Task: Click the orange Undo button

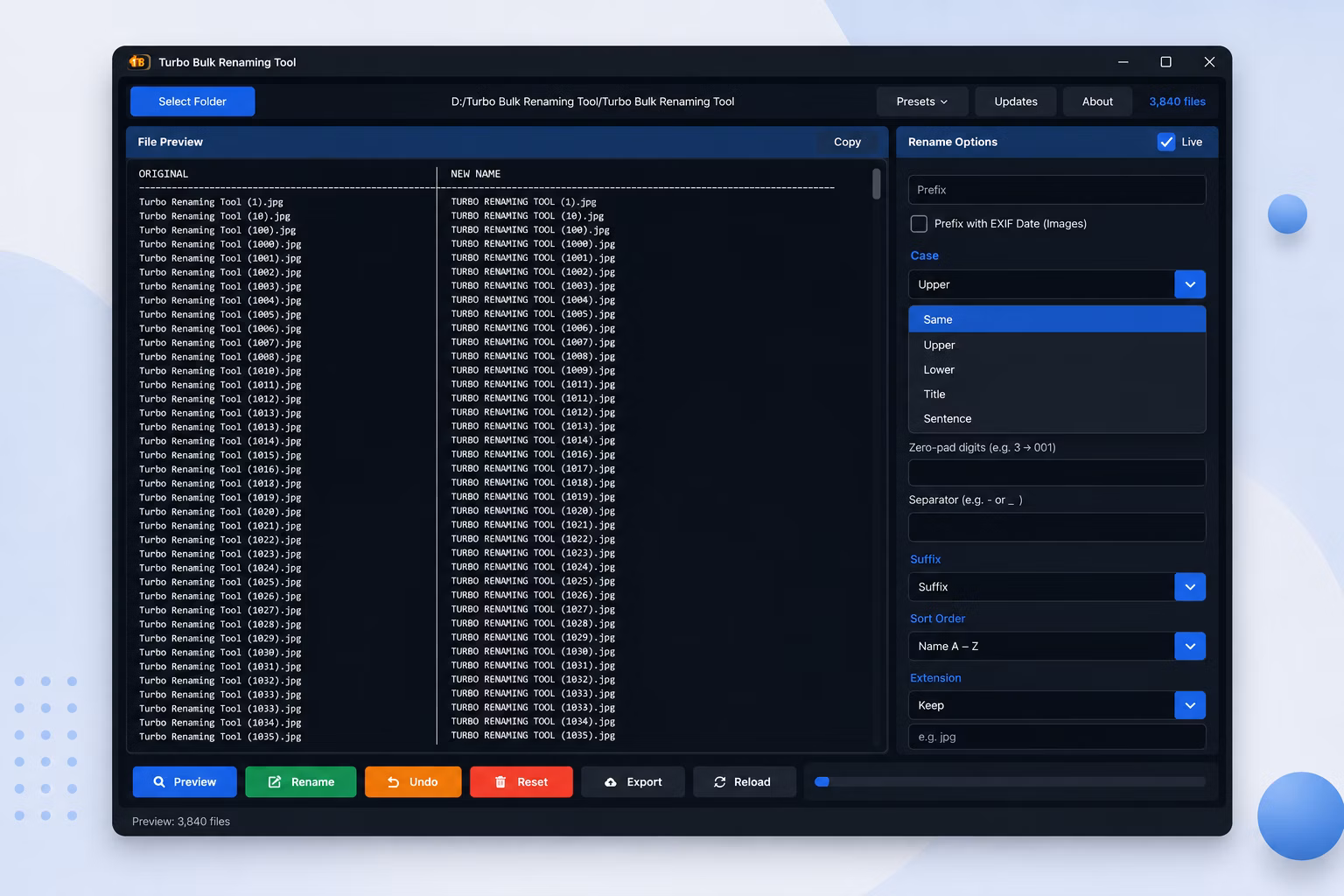Action: (x=413, y=782)
